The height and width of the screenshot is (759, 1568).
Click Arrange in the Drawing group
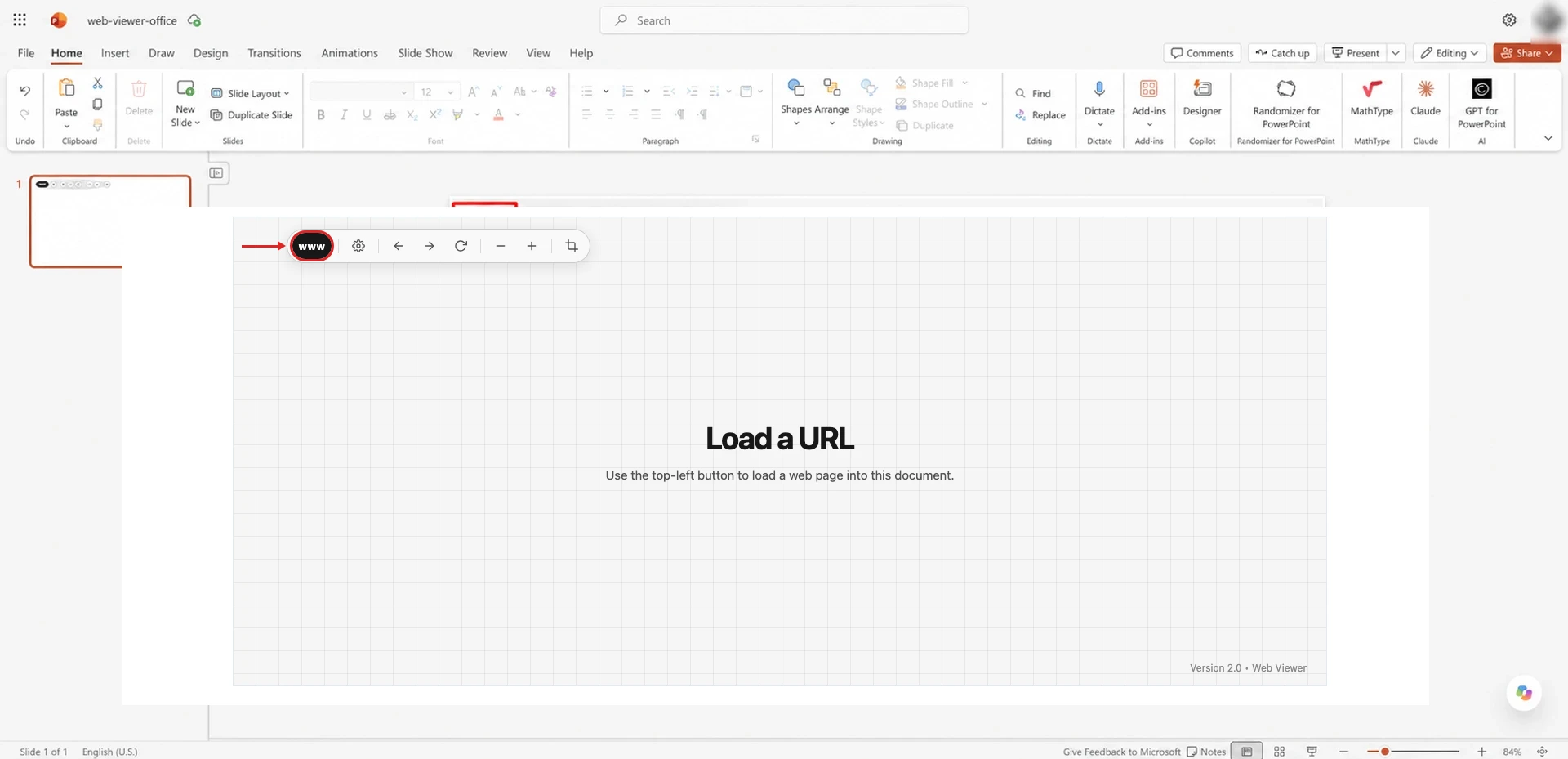(831, 103)
